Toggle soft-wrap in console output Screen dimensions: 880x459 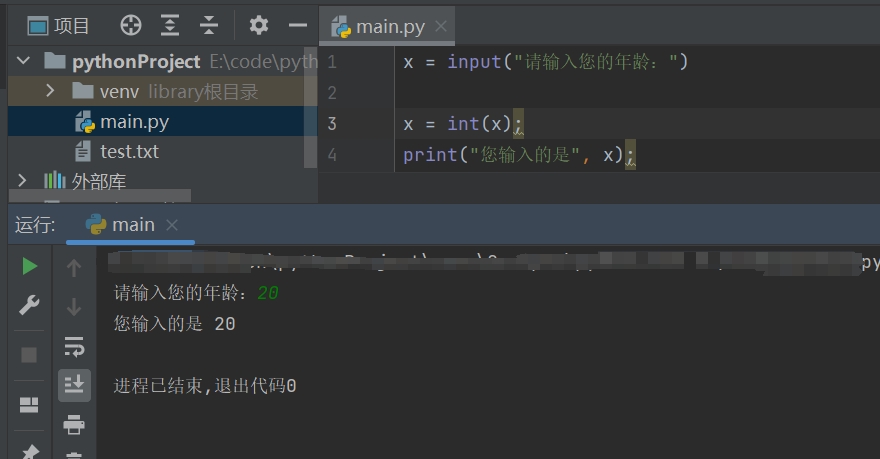(x=74, y=346)
